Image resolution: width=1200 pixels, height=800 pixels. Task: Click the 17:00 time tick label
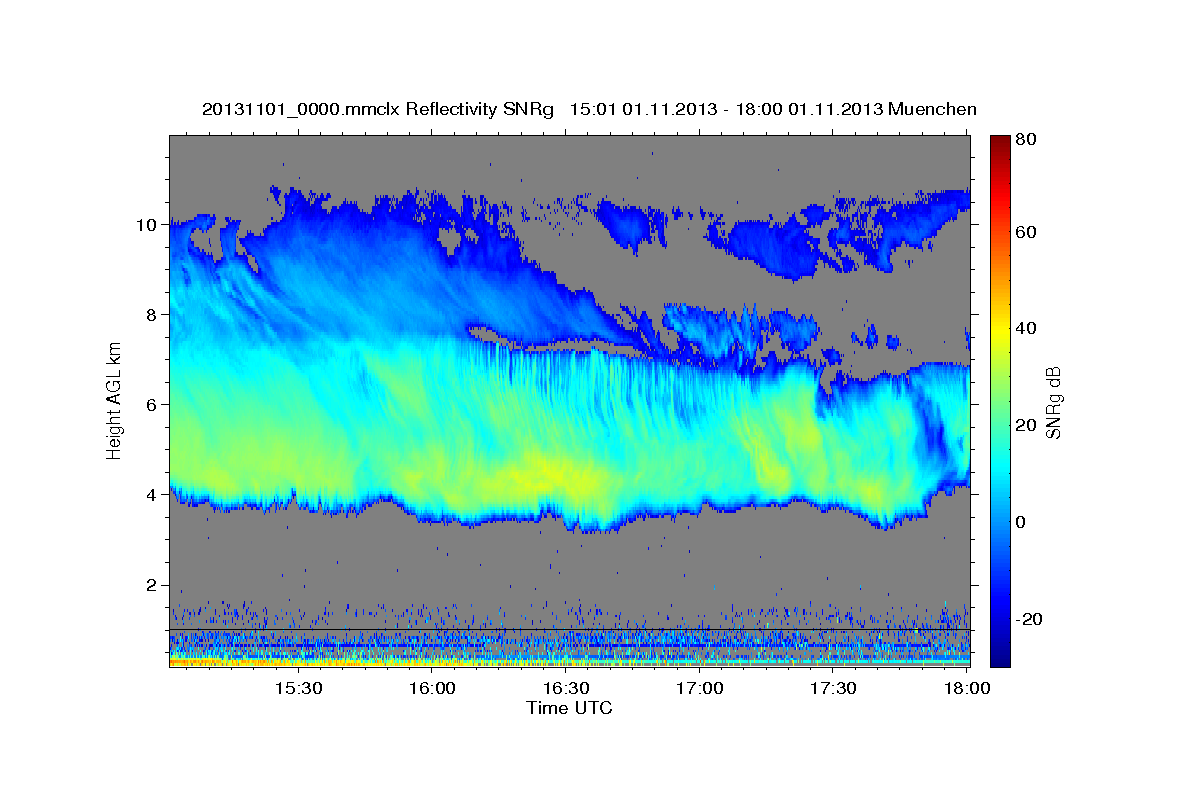(700, 689)
